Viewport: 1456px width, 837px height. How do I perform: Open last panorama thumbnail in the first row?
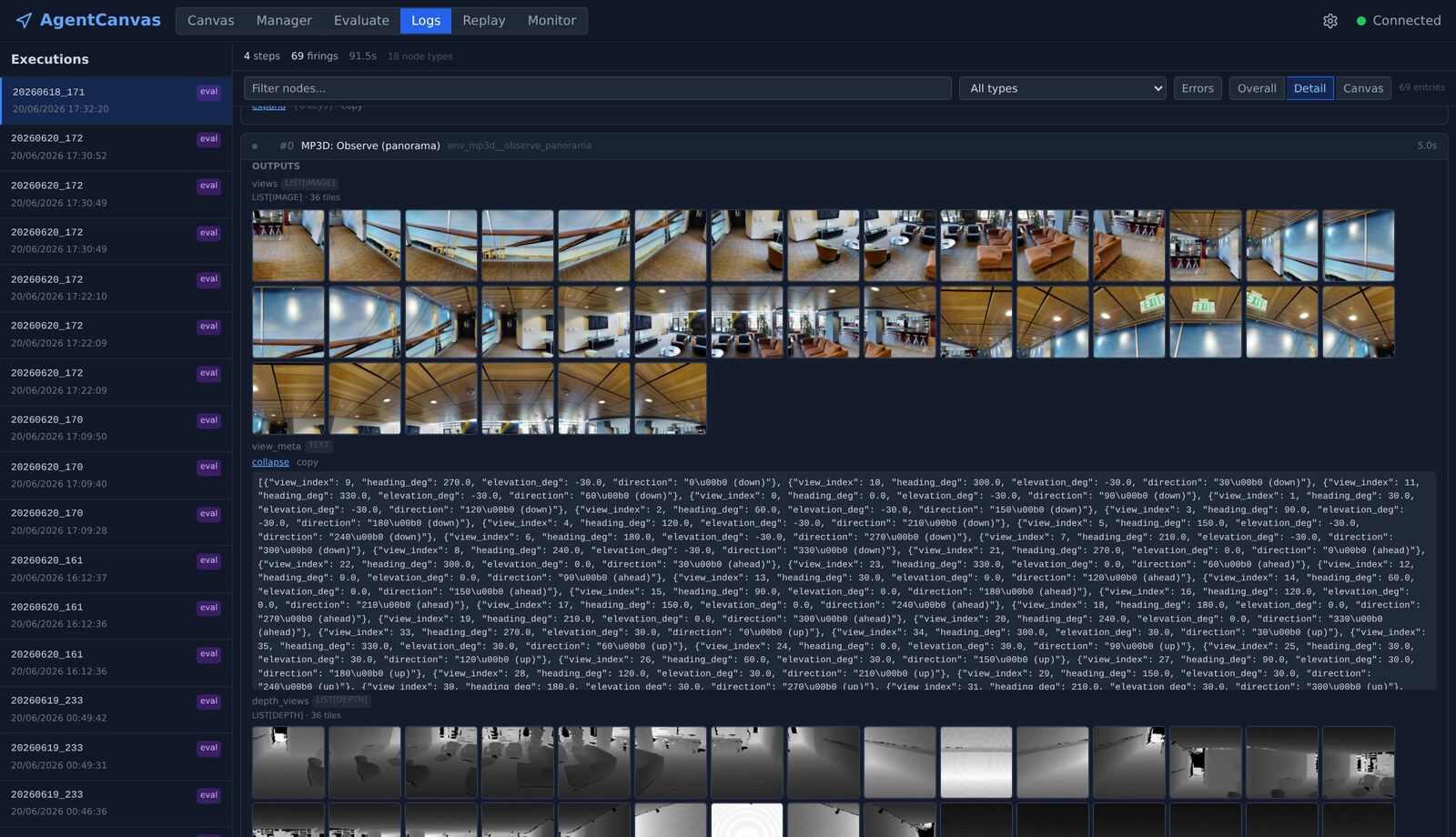coord(1359,246)
